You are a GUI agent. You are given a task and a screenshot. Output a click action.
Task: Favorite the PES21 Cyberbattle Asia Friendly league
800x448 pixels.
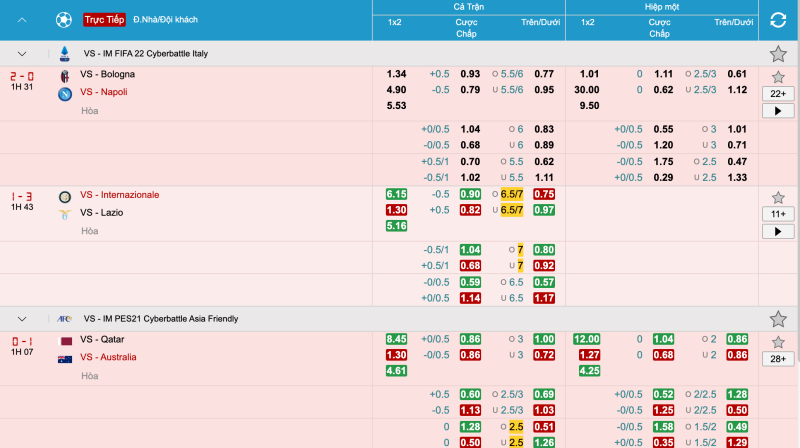click(x=778, y=319)
